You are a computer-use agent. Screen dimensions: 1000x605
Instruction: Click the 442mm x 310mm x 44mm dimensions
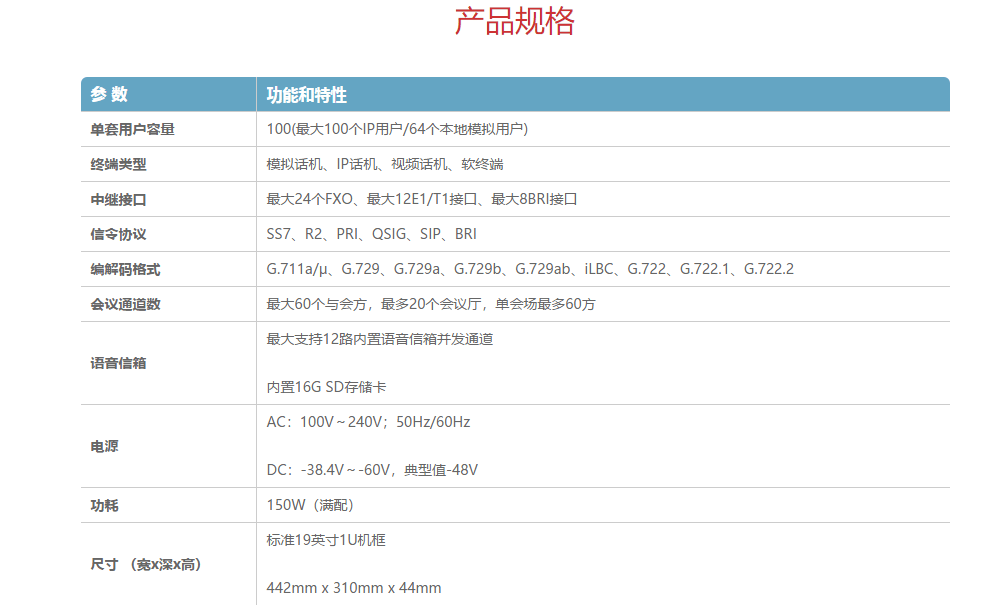(354, 588)
